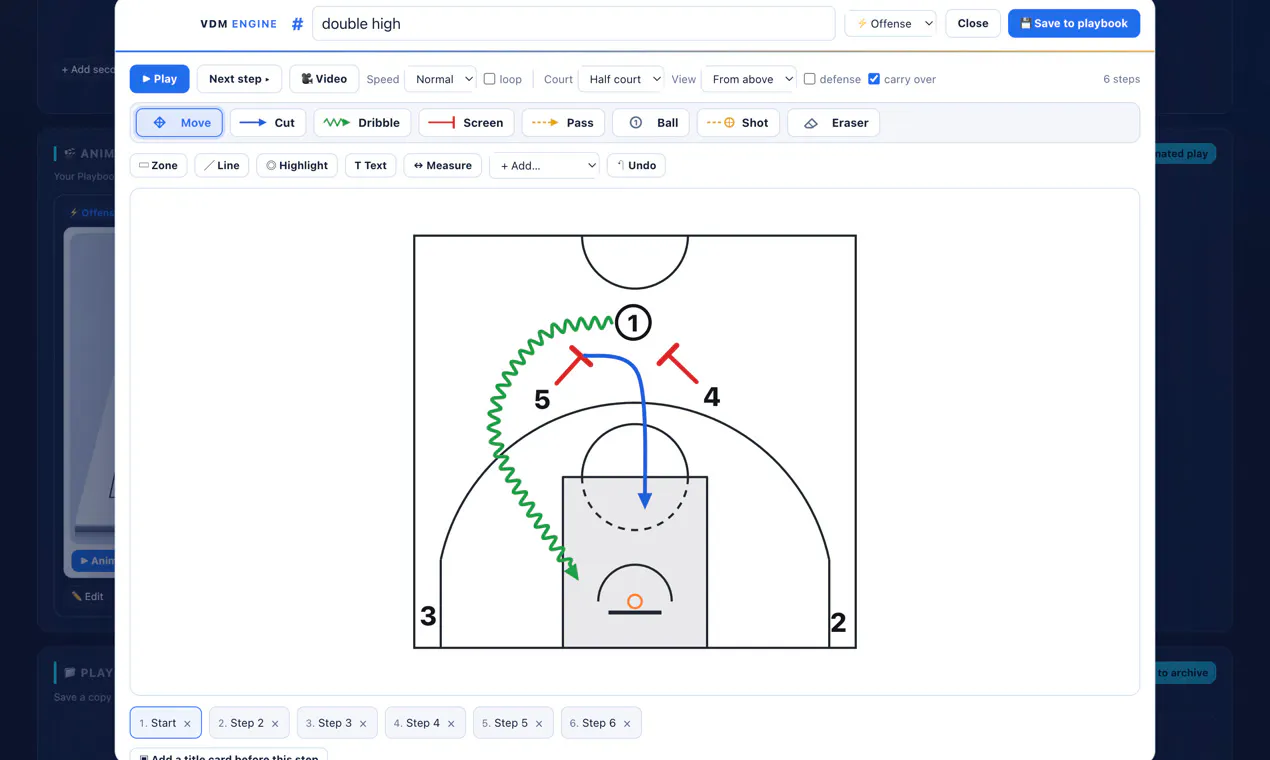Delete the Start step with its x

(187, 724)
